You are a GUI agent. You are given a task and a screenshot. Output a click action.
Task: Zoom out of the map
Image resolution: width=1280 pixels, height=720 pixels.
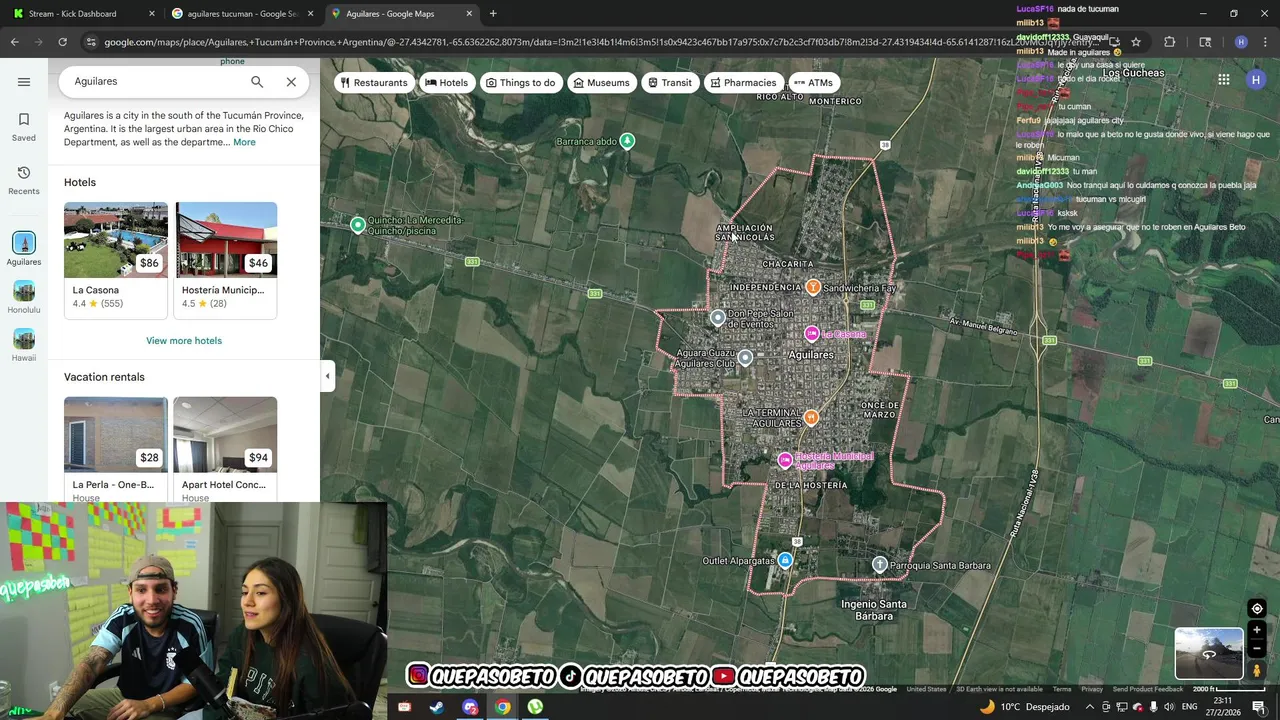pos(1257,648)
